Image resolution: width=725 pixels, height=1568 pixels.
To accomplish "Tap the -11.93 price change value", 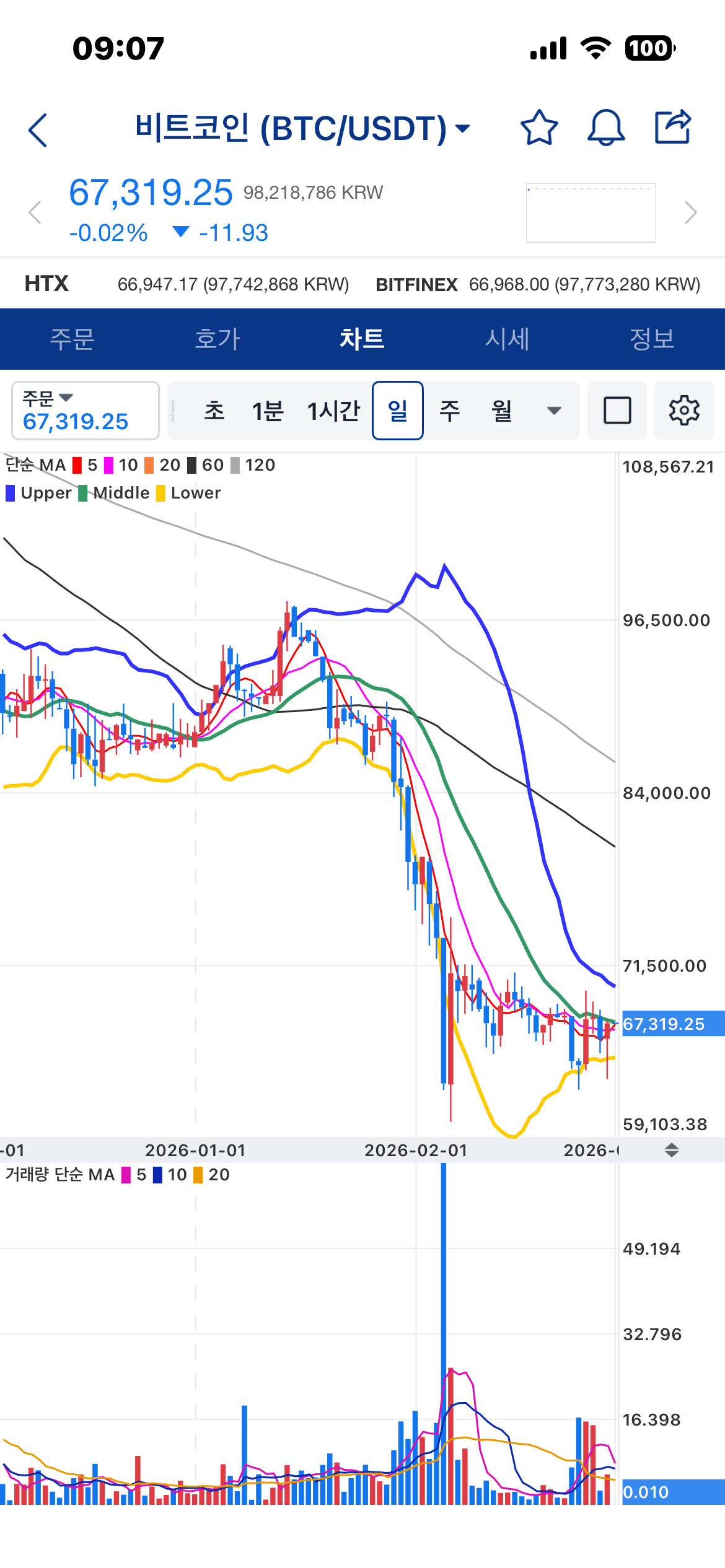I will click(234, 233).
